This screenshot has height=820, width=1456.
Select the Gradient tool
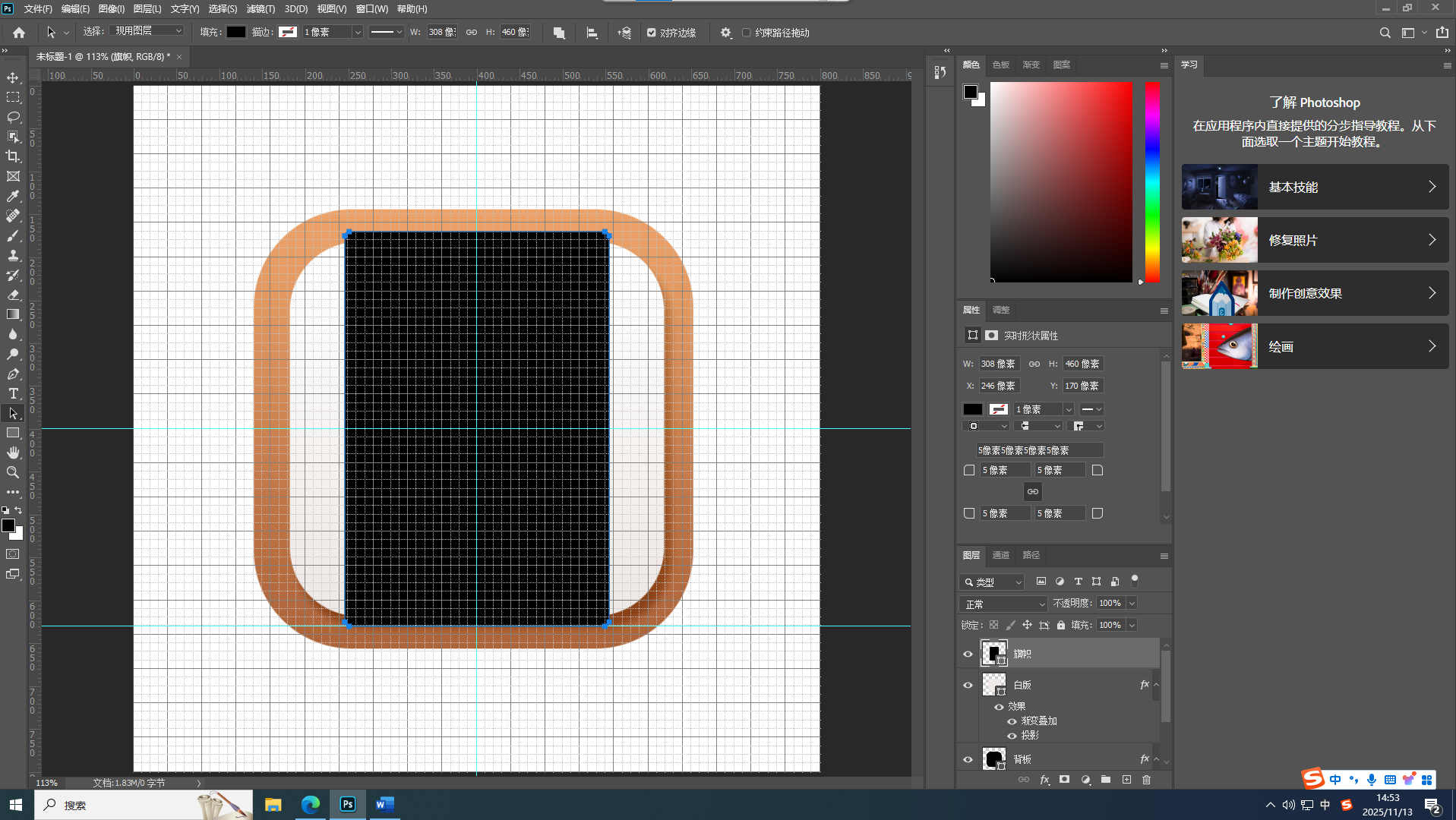click(x=13, y=314)
